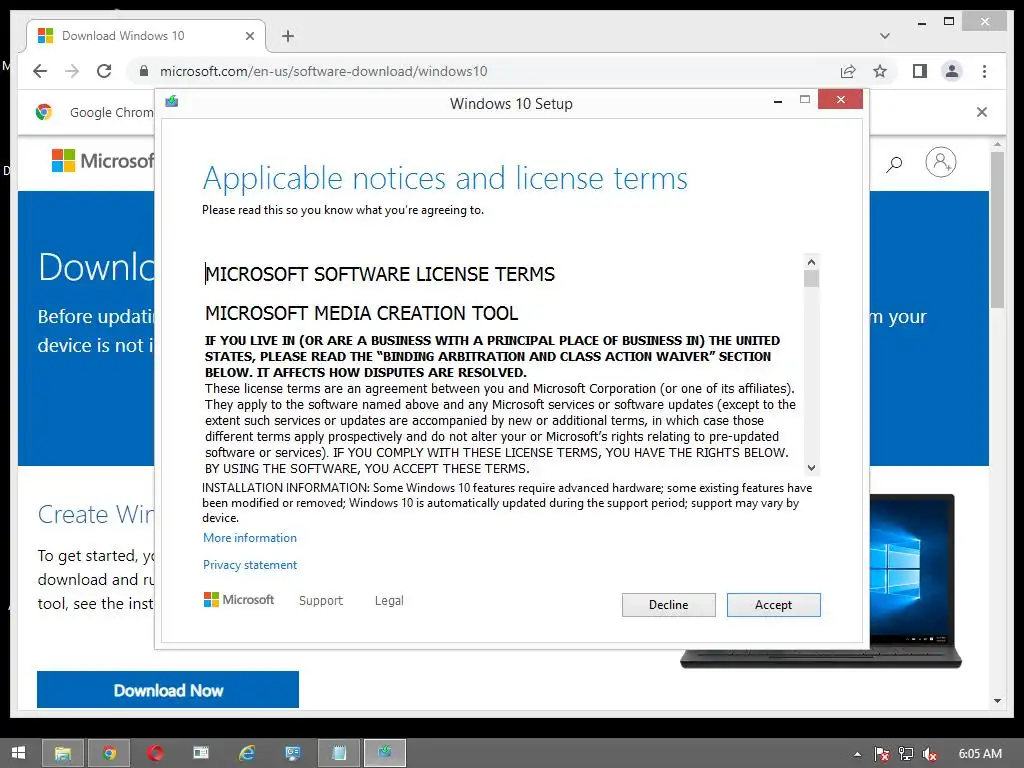The image size is (1024, 768).
Task: Bookmark this page with star icon
Action: (x=880, y=71)
